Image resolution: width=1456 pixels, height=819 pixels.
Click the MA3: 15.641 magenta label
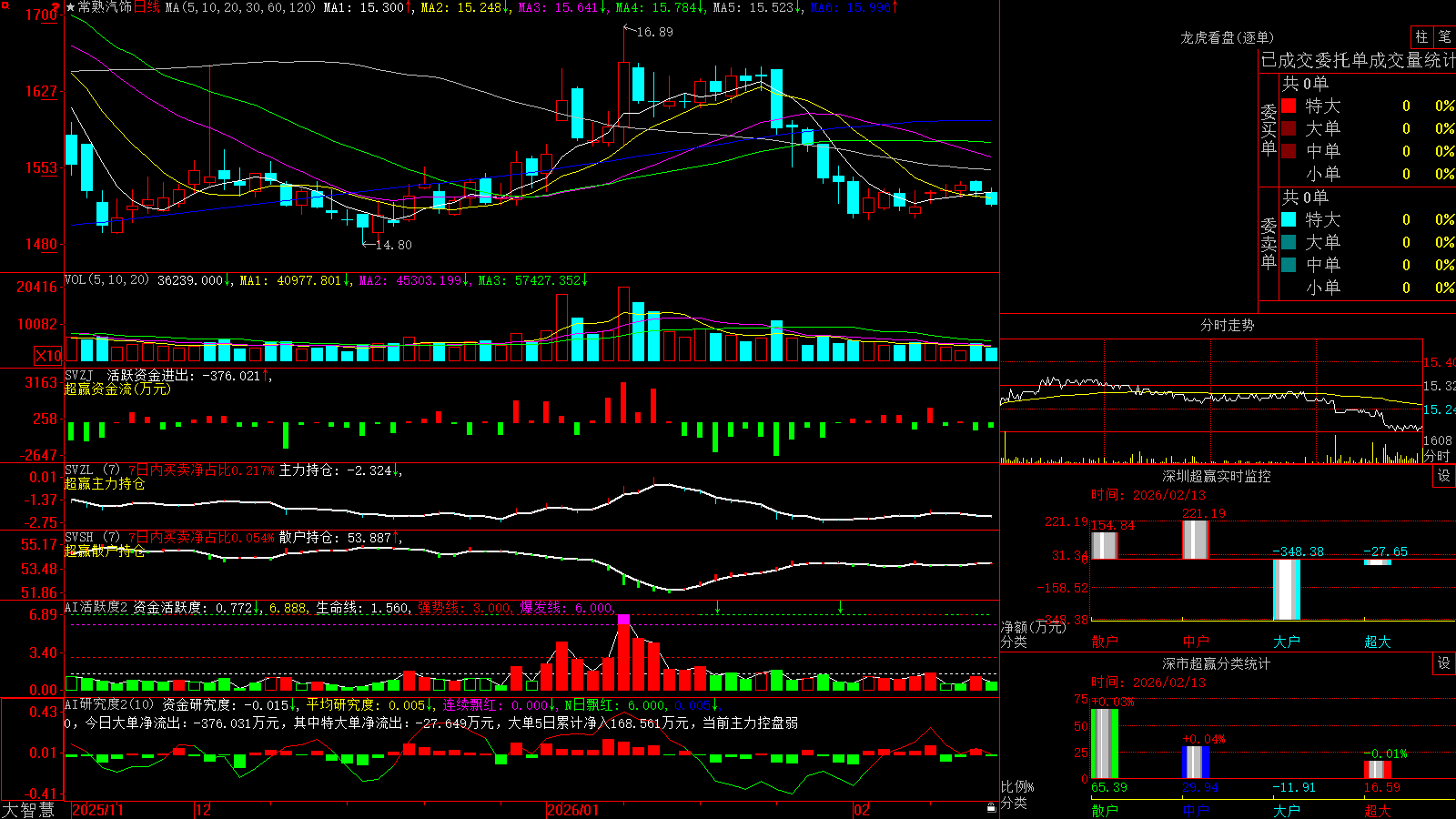pos(563,7)
